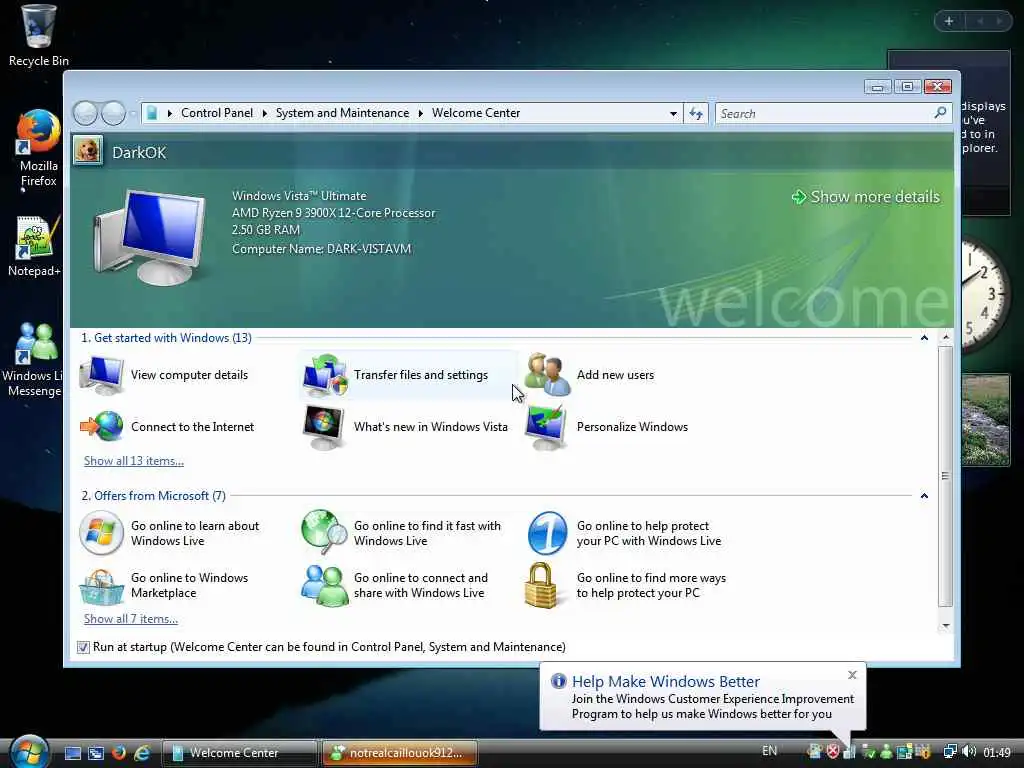This screenshot has height=768, width=1024.
Task: Click the address bar refresh icon
Action: [696, 114]
